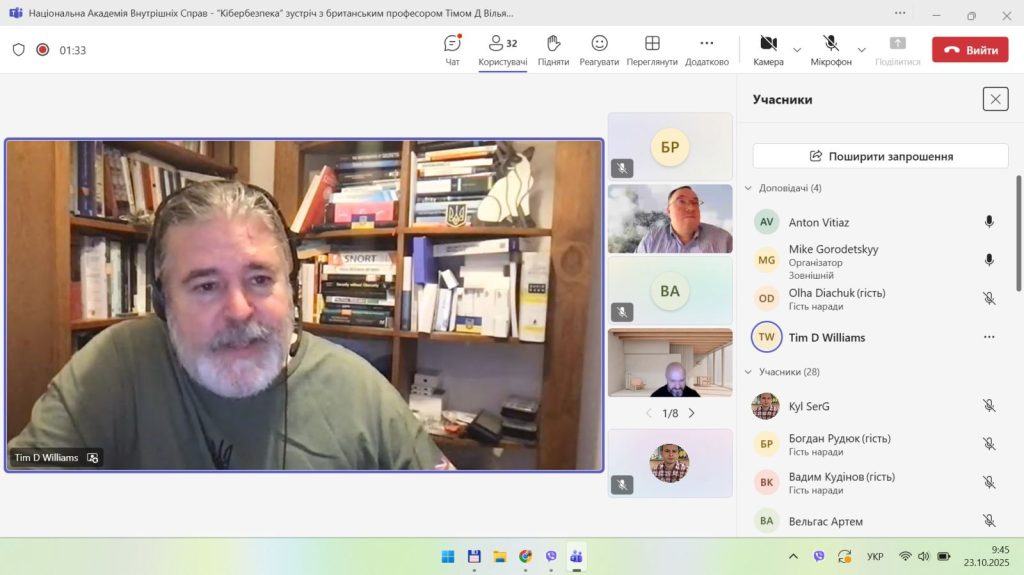Expand camera options dropdown arrow
The width and height of the screenshot is (1024, 575).
[x=797, y=50]
